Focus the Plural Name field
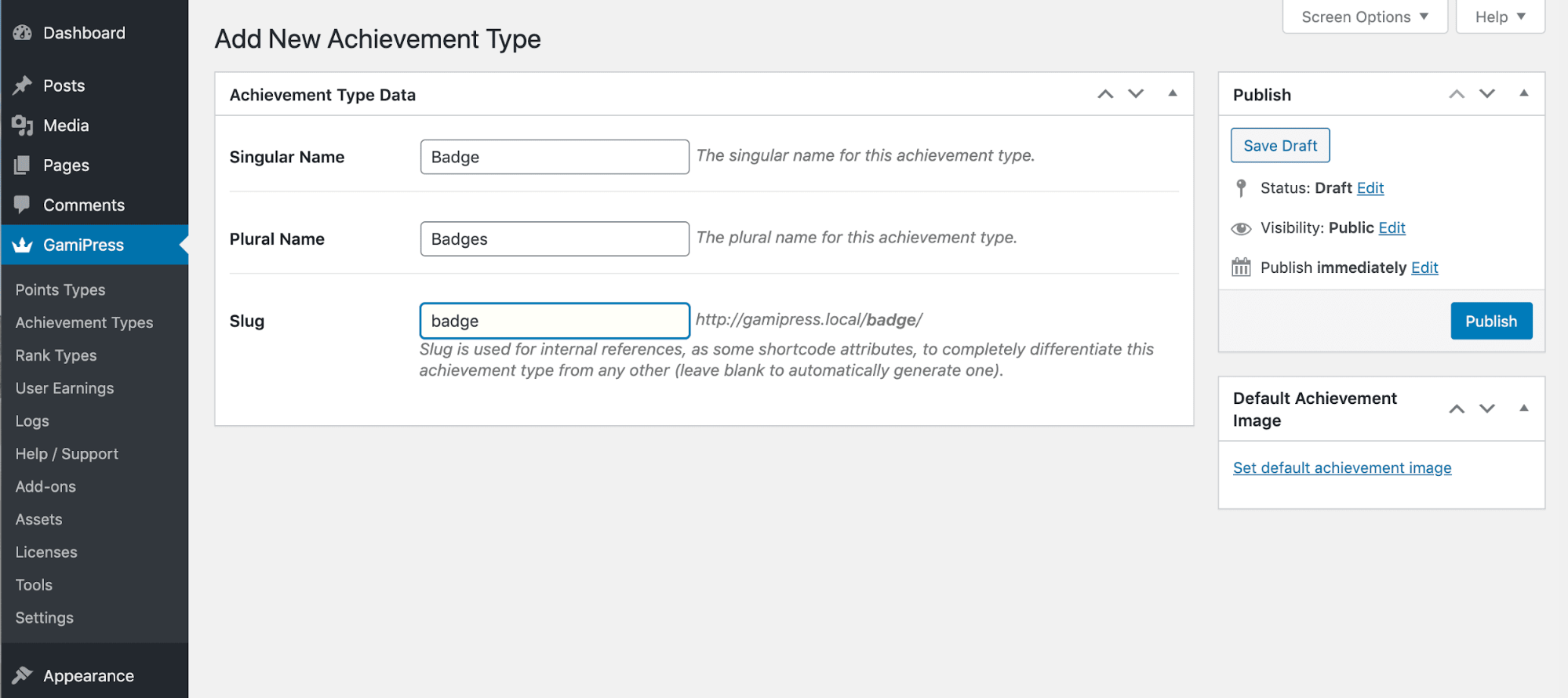The height and width of the screenshot is (698, 1568). [x=555, y=238]
